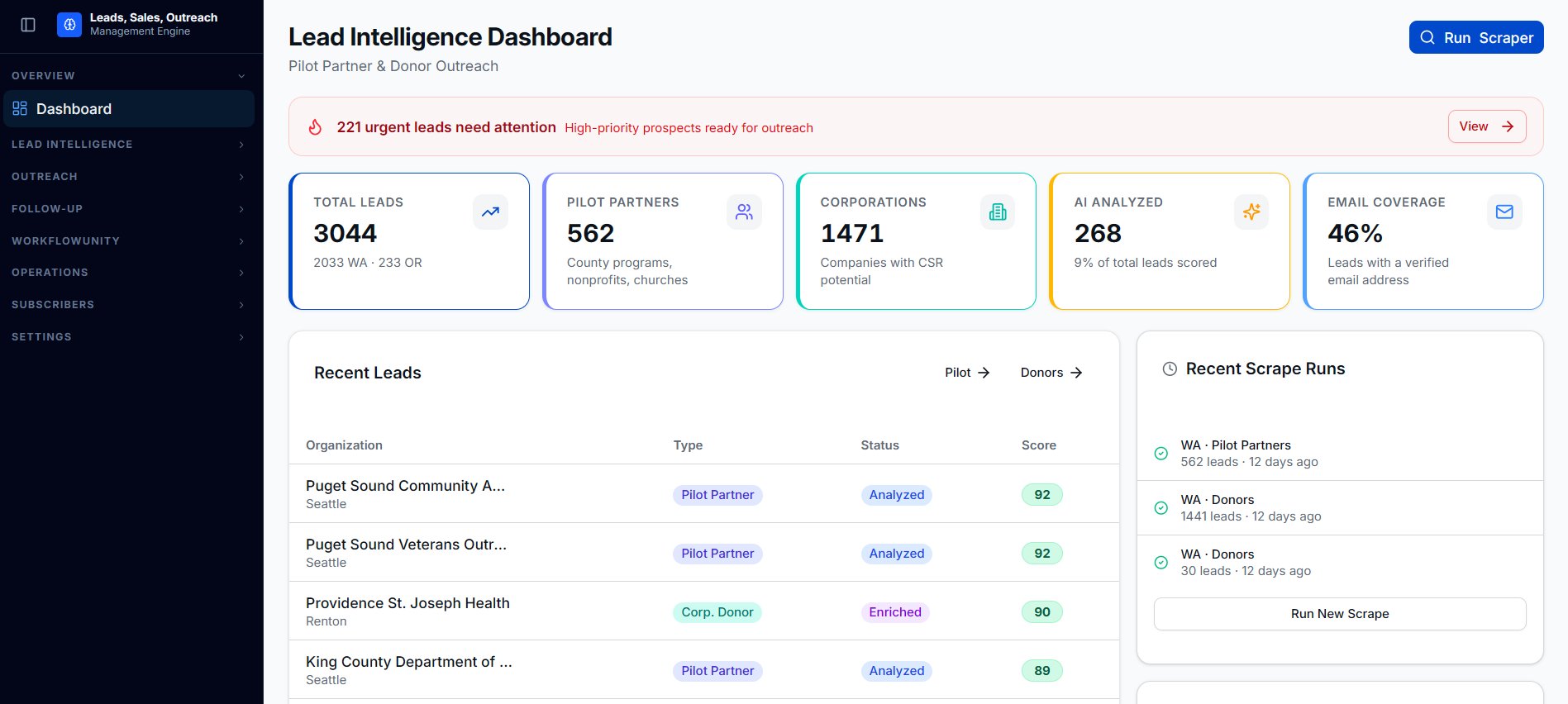Screen dimensions: 1568x704
Task: Select King County Department of ... row
Action: pyautogui.click(x=704, y=669)
